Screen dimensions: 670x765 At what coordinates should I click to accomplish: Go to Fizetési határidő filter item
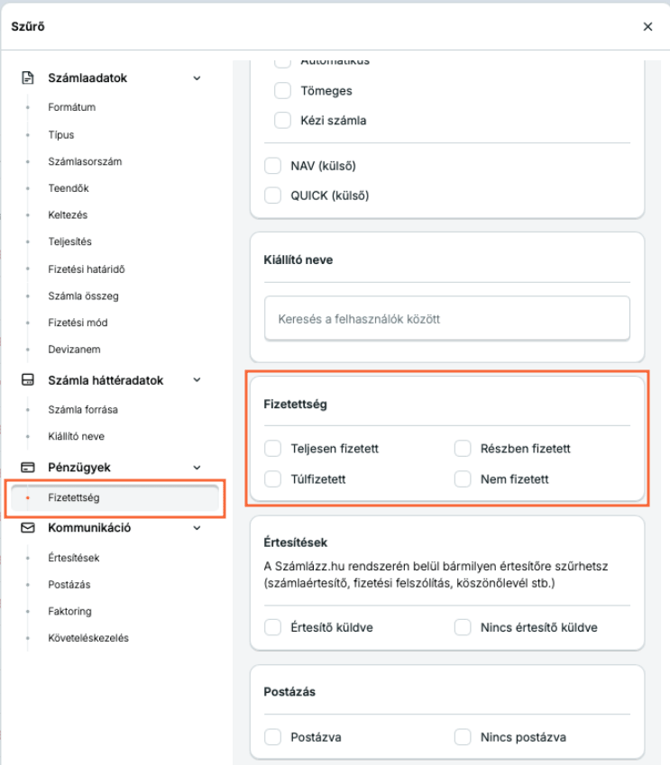86,269
